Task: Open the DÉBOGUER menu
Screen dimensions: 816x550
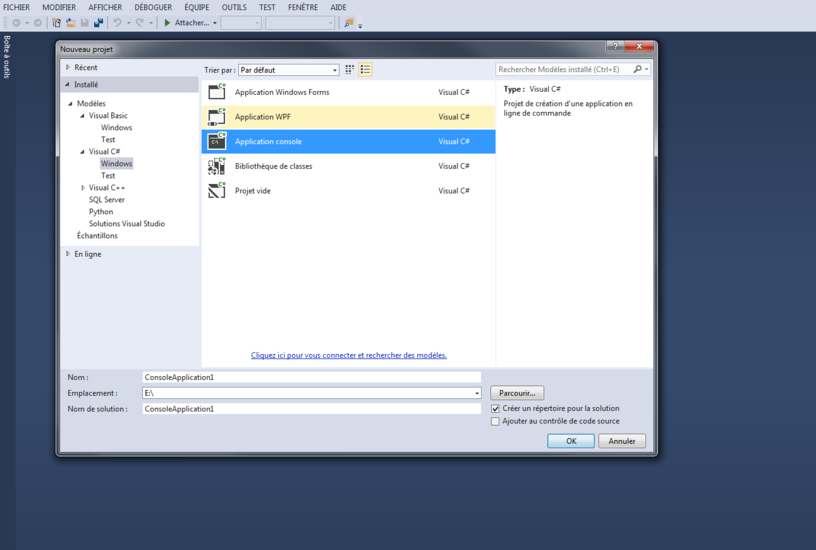Action: point(153,7)
